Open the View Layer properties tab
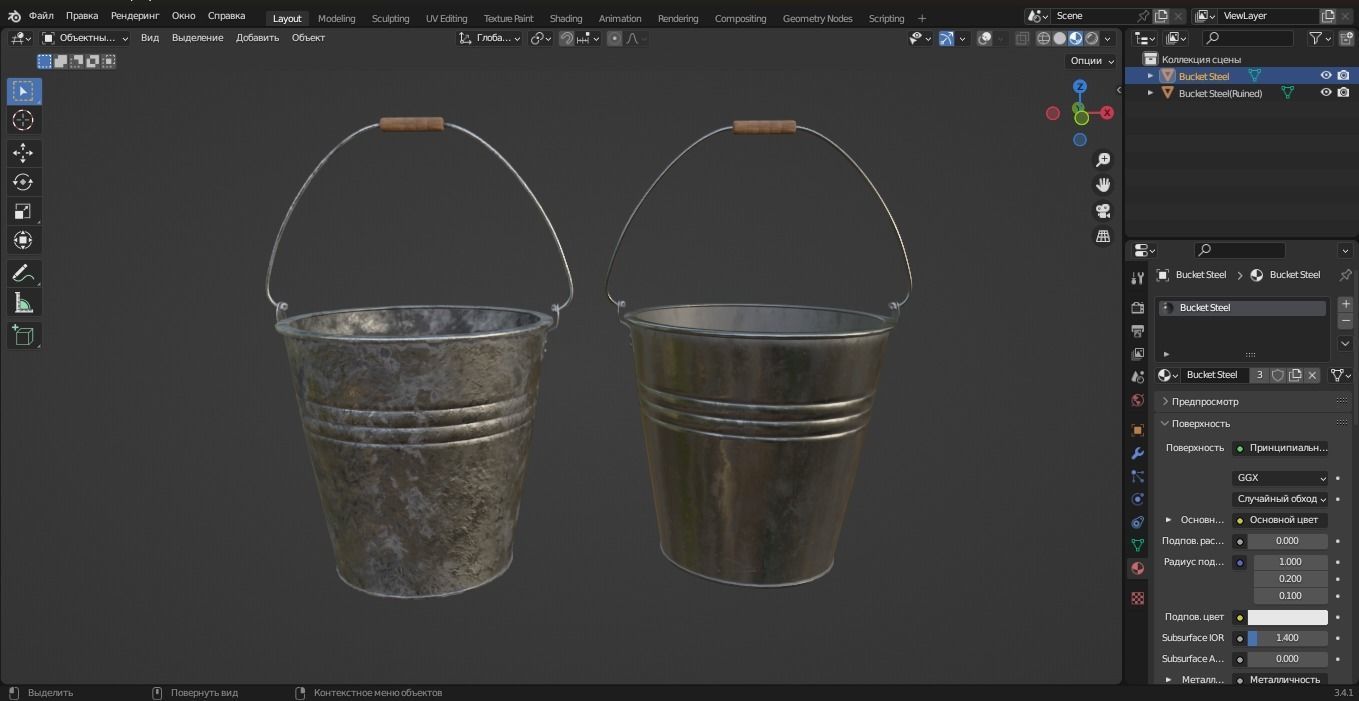The width and height of the screenshot is (1359, 701). pos(1137,354)
